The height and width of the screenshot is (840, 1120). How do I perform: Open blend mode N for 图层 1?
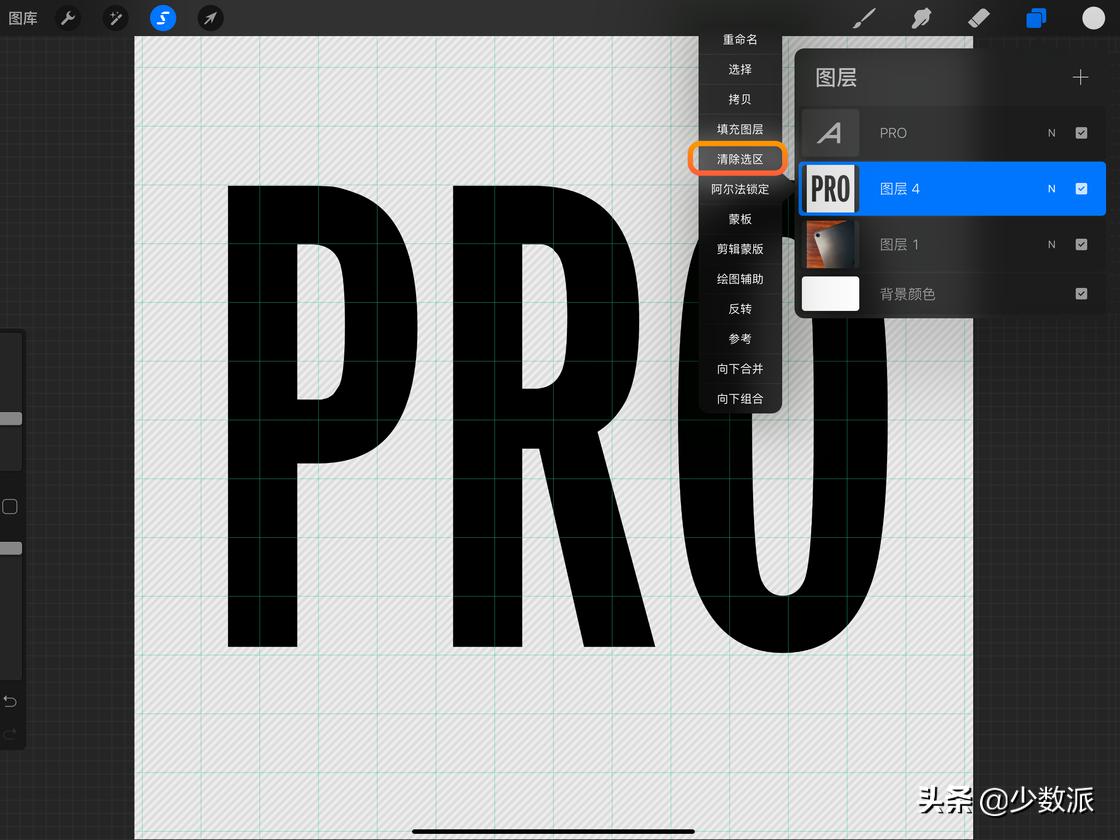coord(1051,244)
